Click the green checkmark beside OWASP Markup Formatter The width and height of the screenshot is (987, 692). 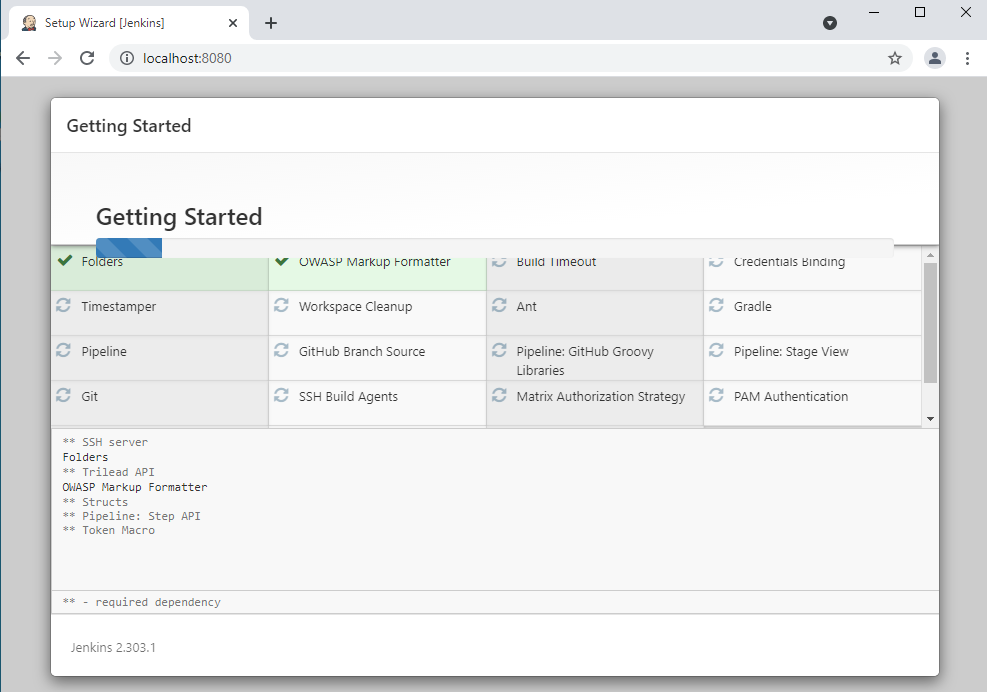pos(282,261)
